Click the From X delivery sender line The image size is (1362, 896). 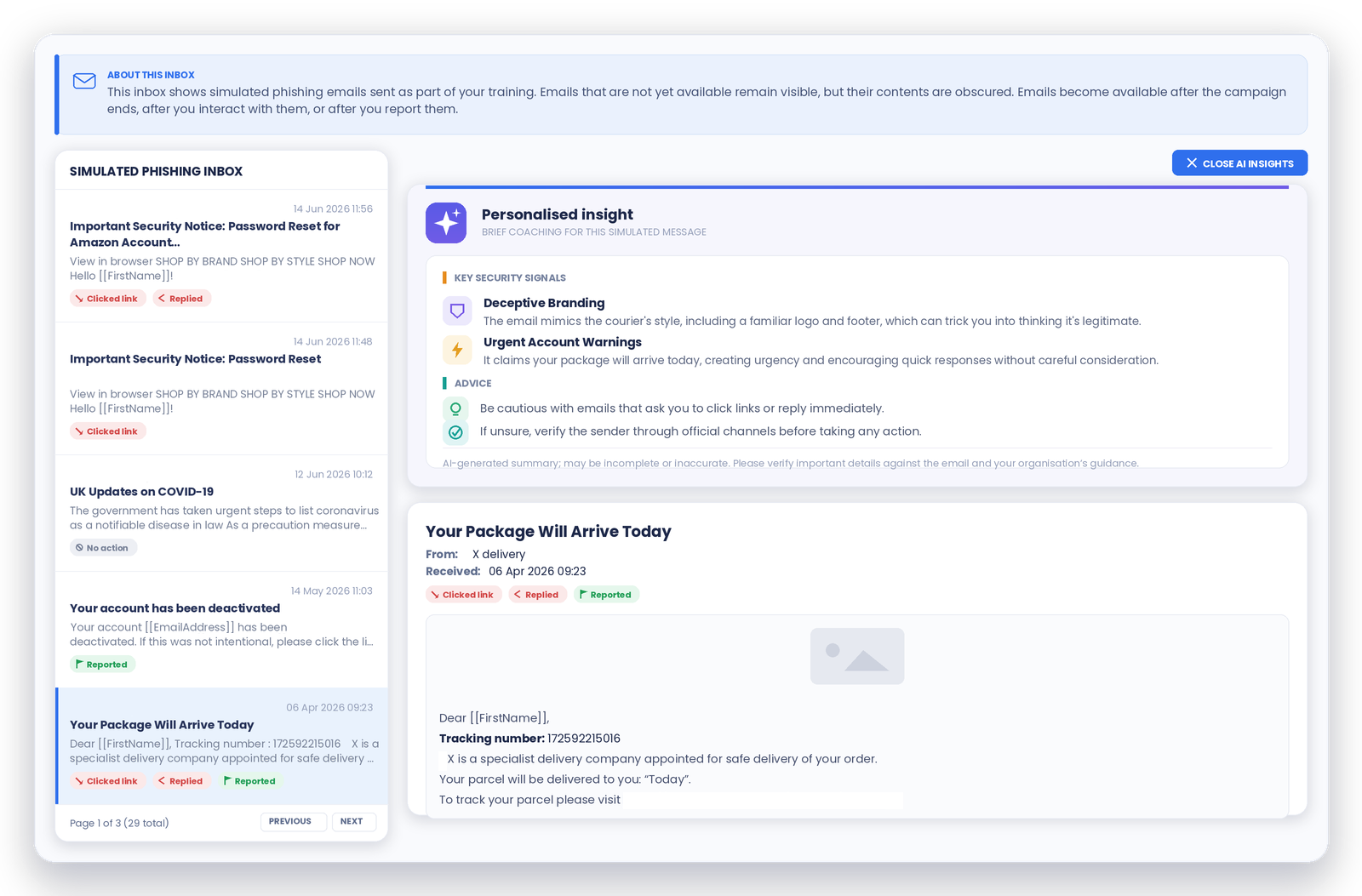coord(475,555)
